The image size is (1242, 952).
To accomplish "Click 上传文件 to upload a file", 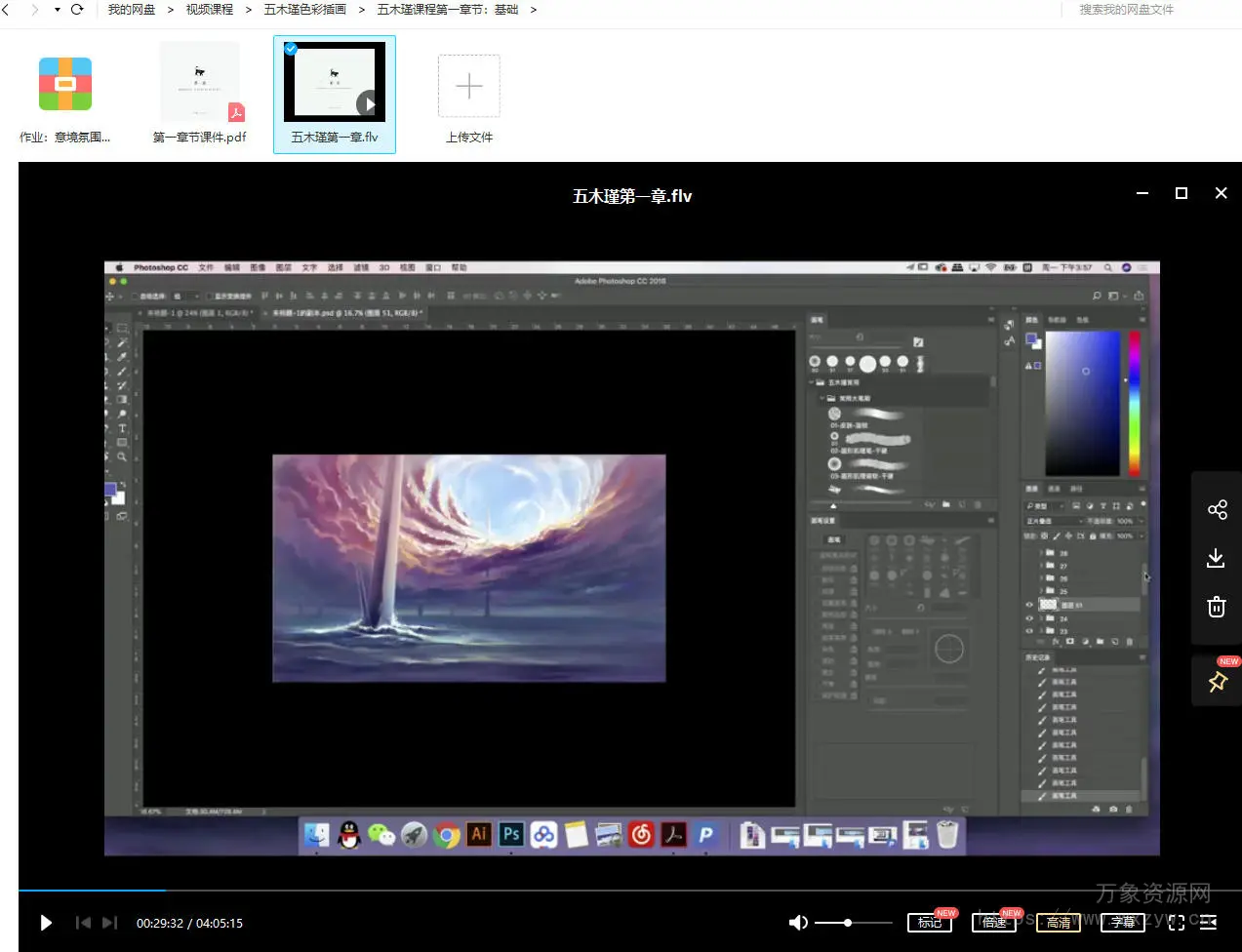I will [469, 96].
